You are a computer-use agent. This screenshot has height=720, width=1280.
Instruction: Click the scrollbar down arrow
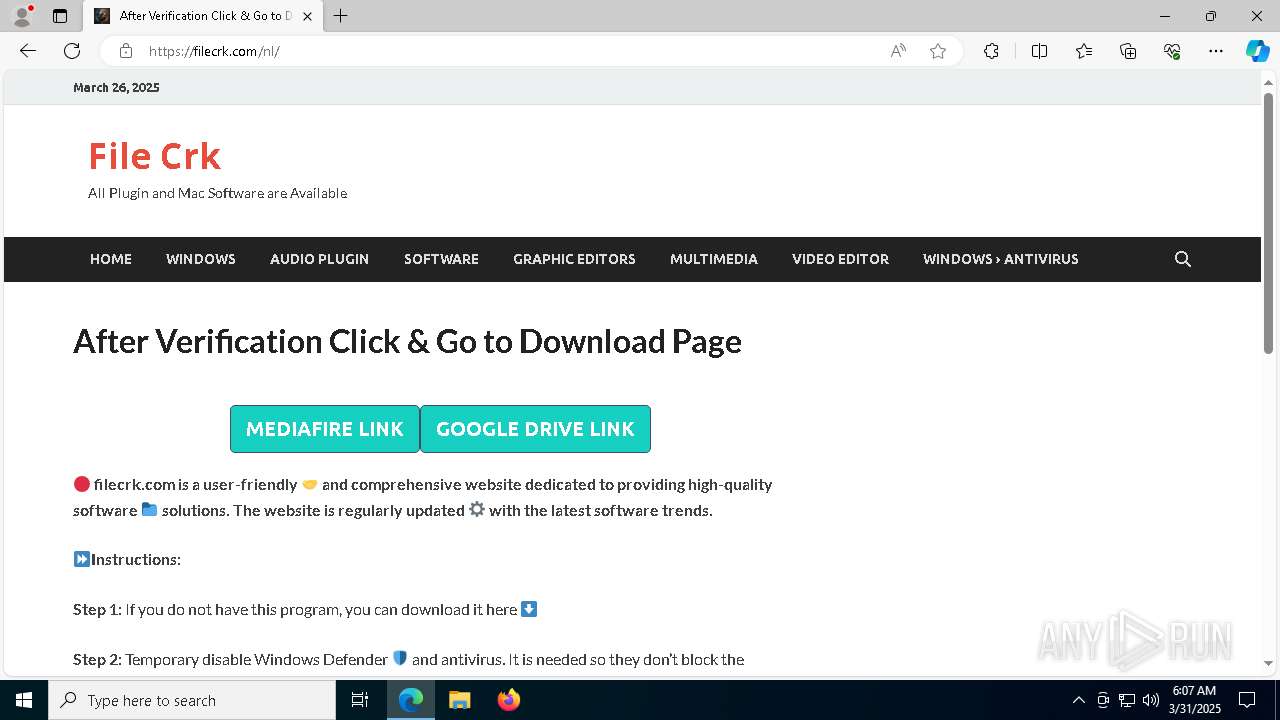1268,663
